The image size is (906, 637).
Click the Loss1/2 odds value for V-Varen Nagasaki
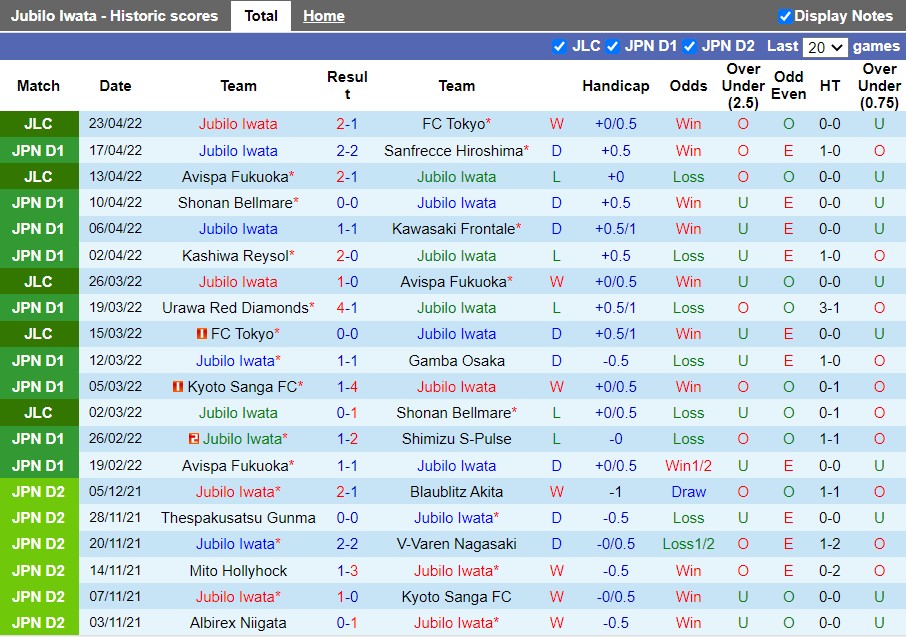pos(688,544)
